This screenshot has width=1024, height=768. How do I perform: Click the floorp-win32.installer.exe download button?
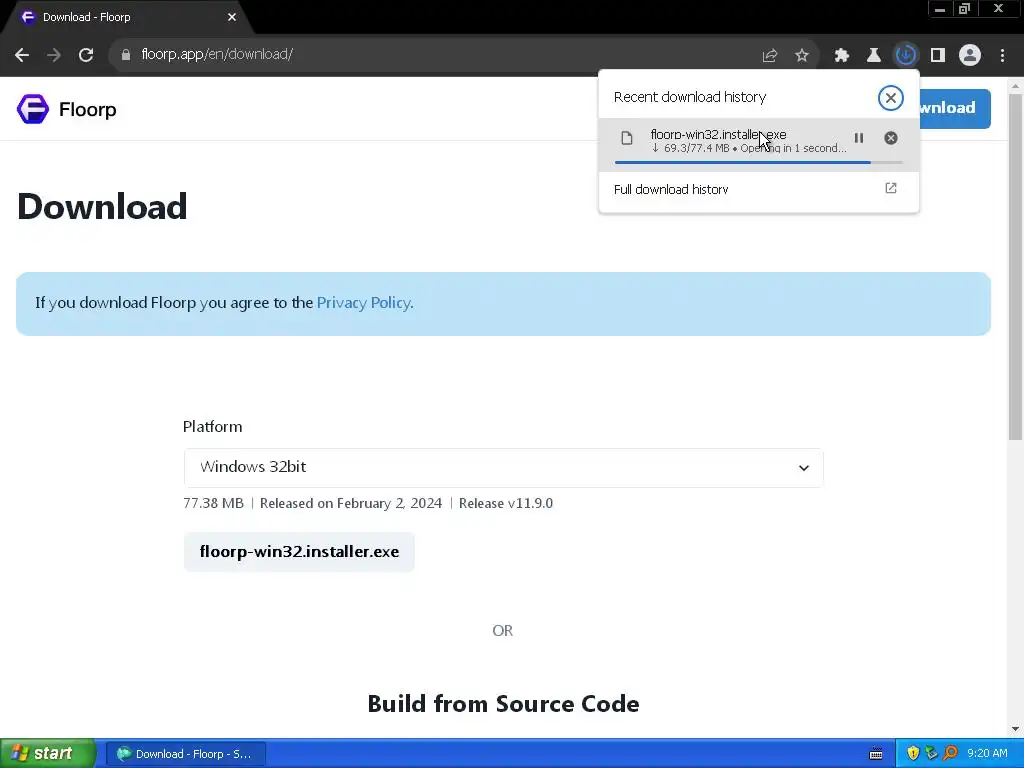(299, 552)
